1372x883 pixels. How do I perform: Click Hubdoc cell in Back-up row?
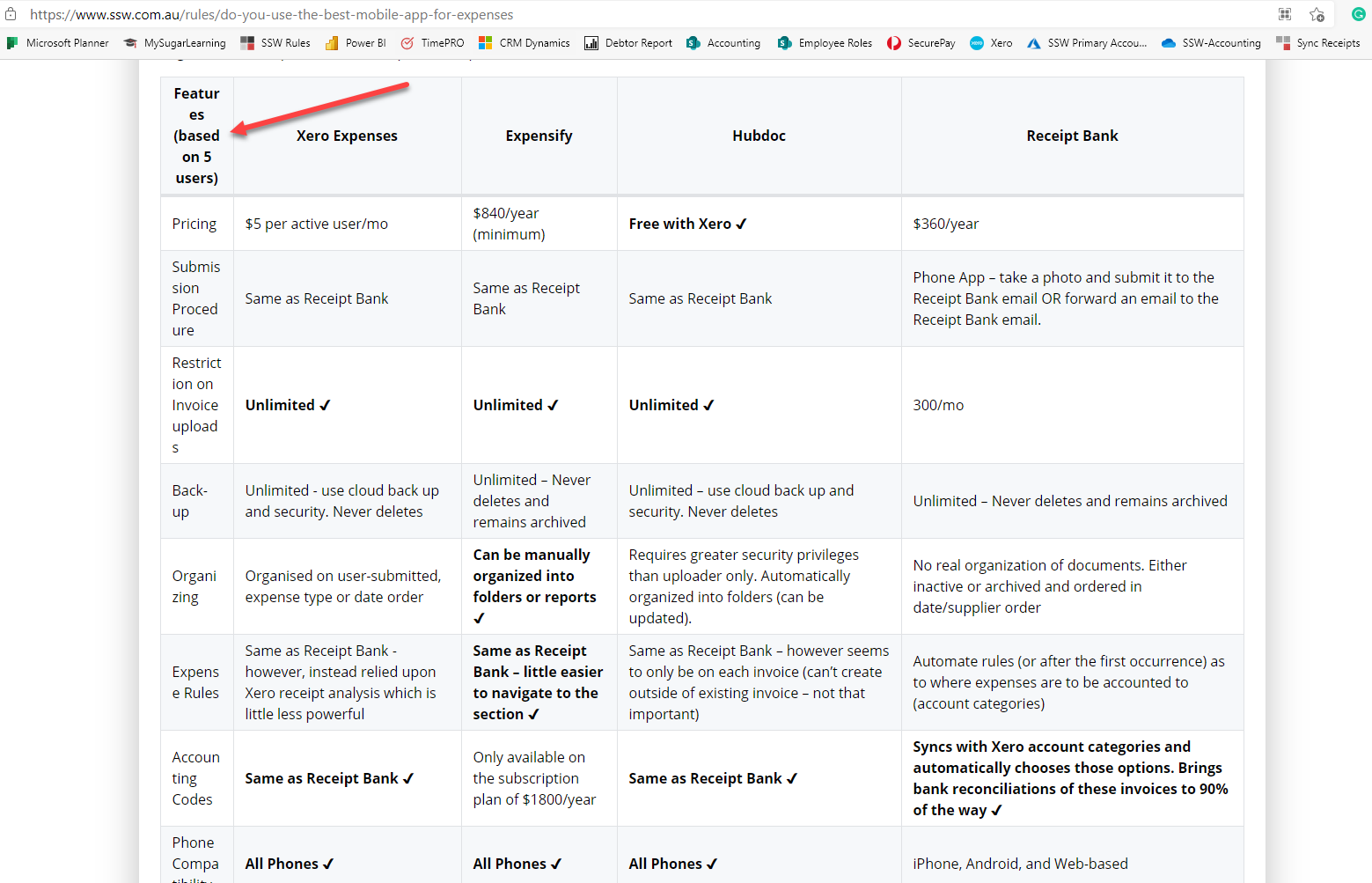[759, 501]
